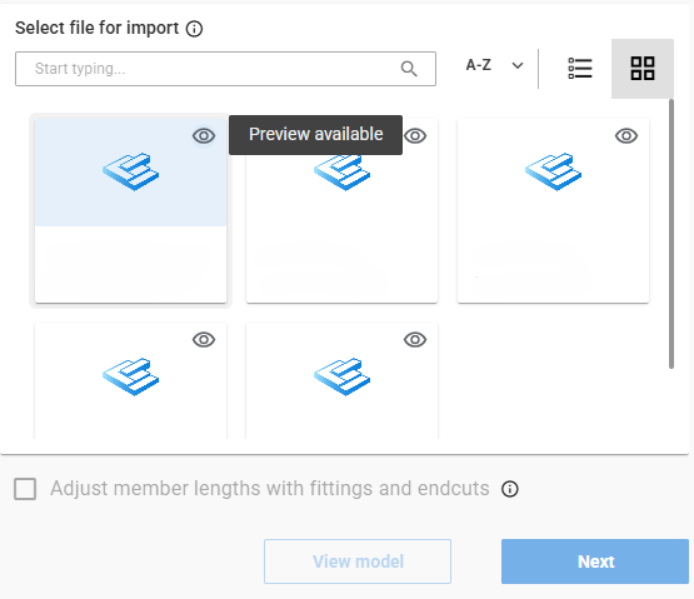Click model icon in top-right file card
This screenshot has width=694, height=599.
[x=553, y=171]
